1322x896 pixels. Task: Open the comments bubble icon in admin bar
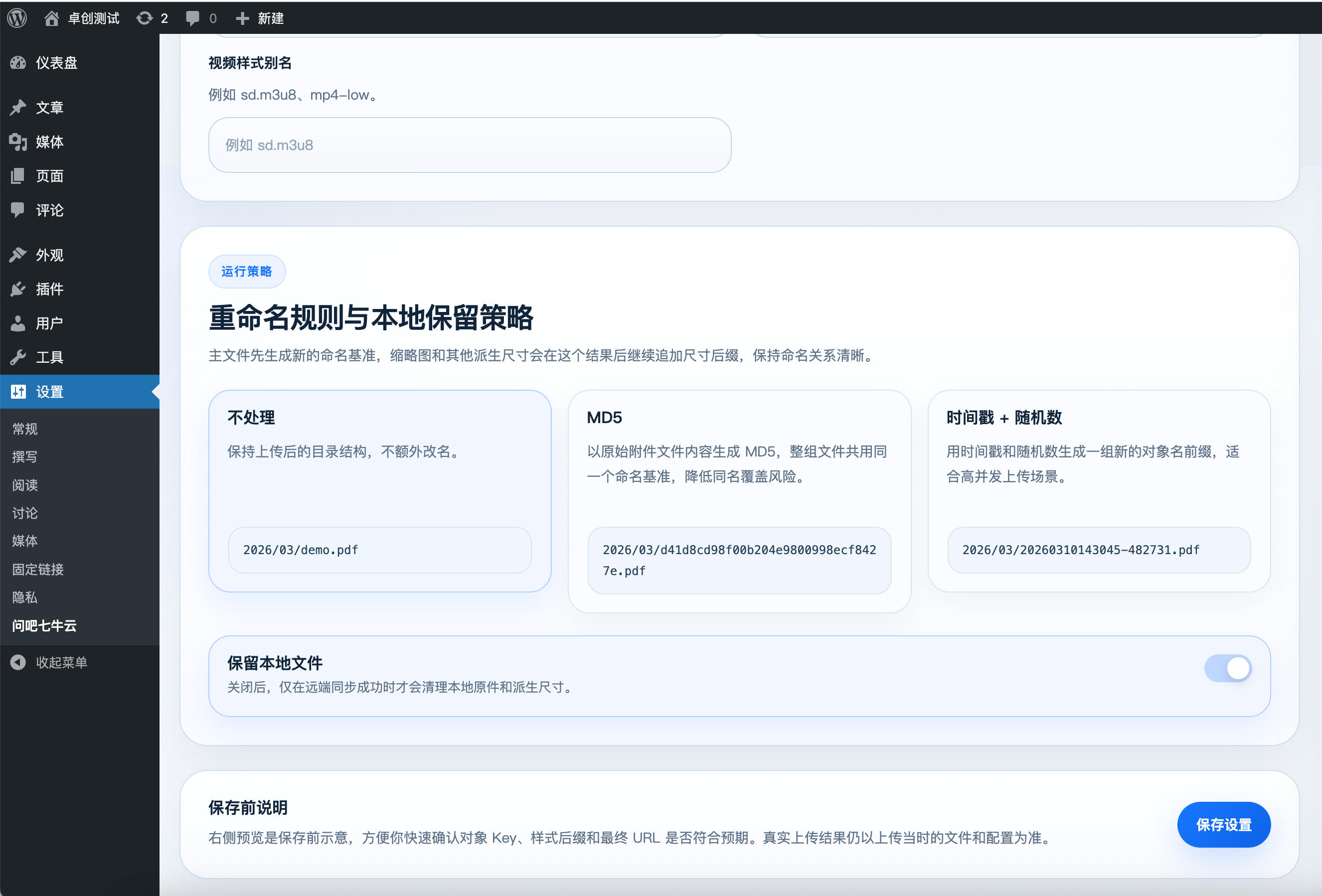(x=193, y=18)
